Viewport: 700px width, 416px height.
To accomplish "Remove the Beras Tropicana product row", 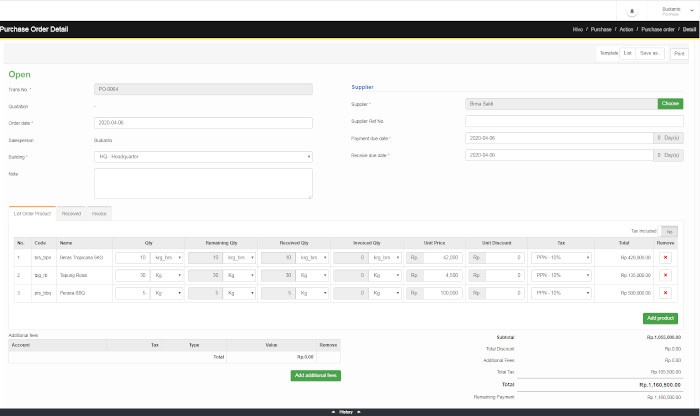I will pos(666,257).
